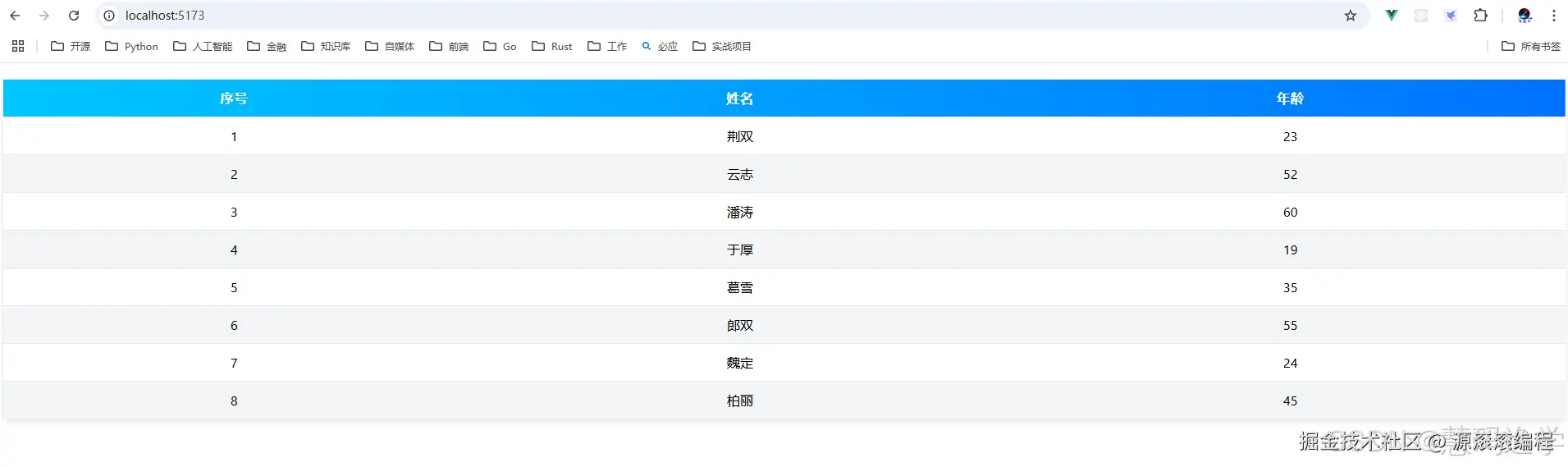Screen dimensions: 1568x467
Task: Open the browser profile avatar
Action: [x=1525, y=16]
